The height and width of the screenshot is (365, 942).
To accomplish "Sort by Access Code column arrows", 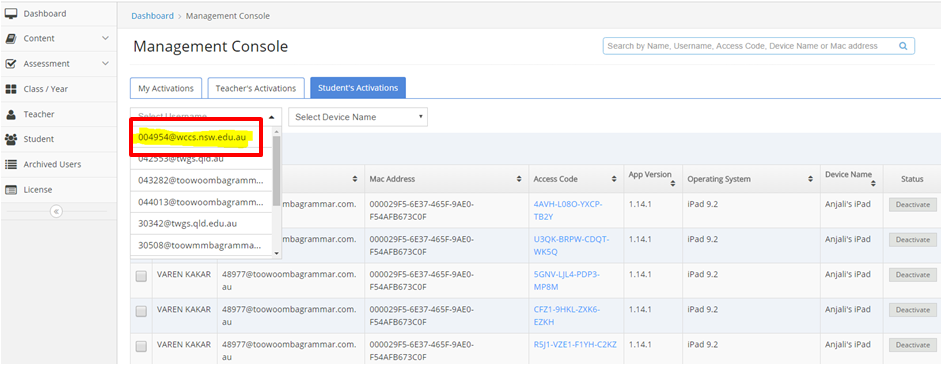I will coord(613,179).
